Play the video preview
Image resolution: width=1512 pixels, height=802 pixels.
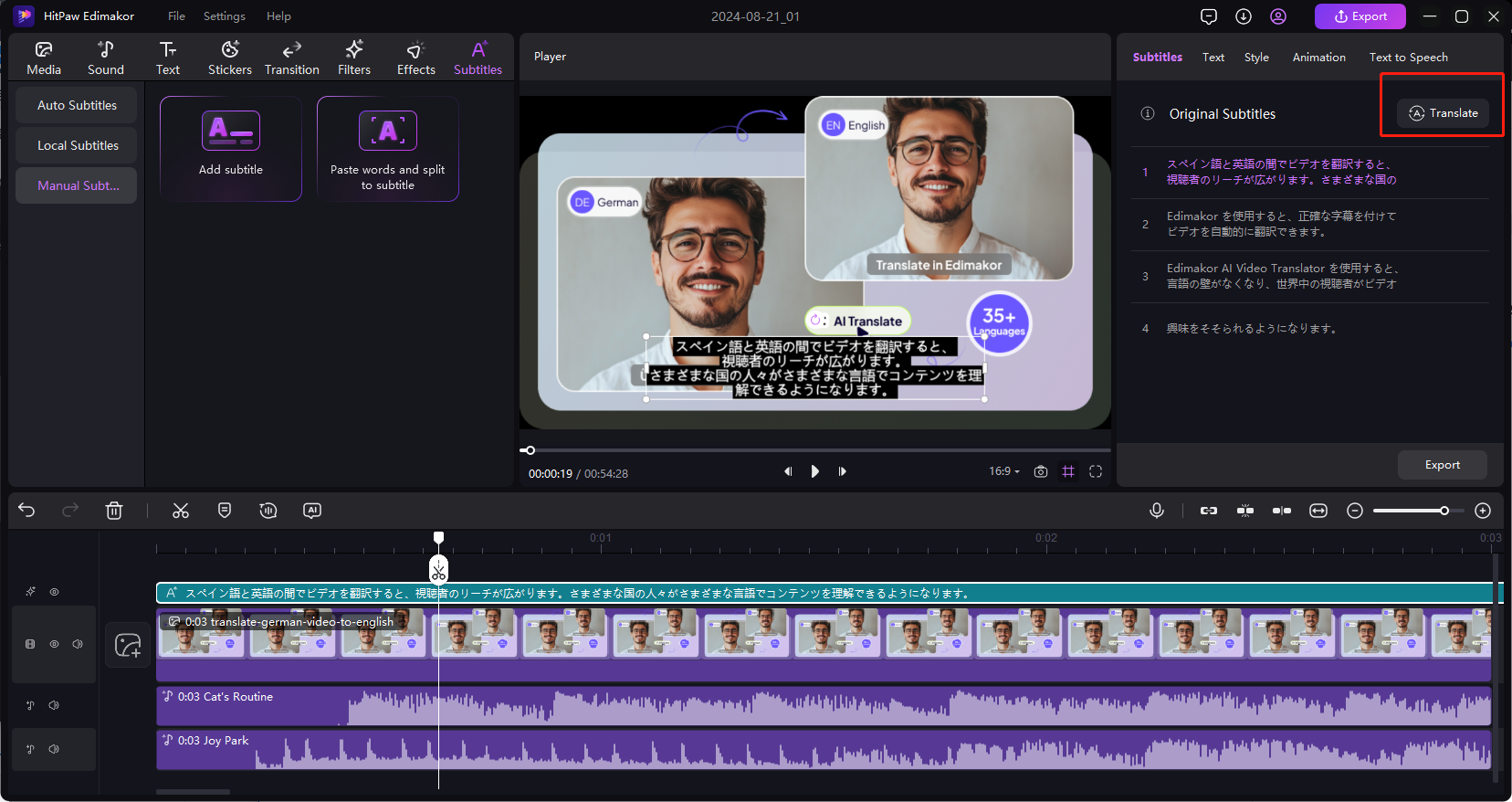coord(815,471)
